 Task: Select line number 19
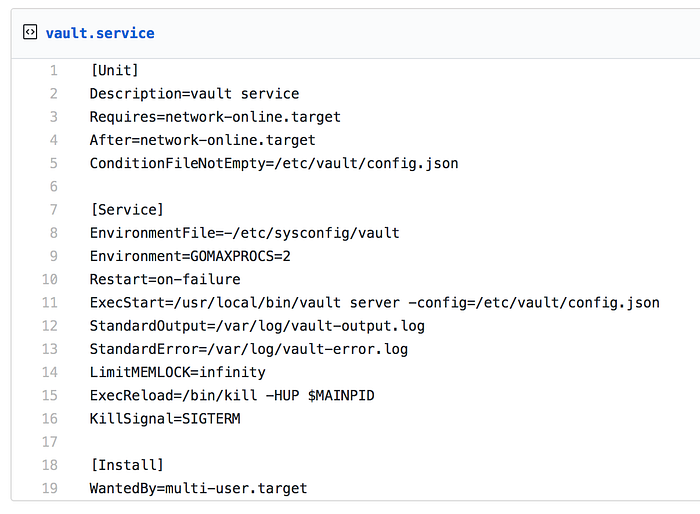point(50,489)
